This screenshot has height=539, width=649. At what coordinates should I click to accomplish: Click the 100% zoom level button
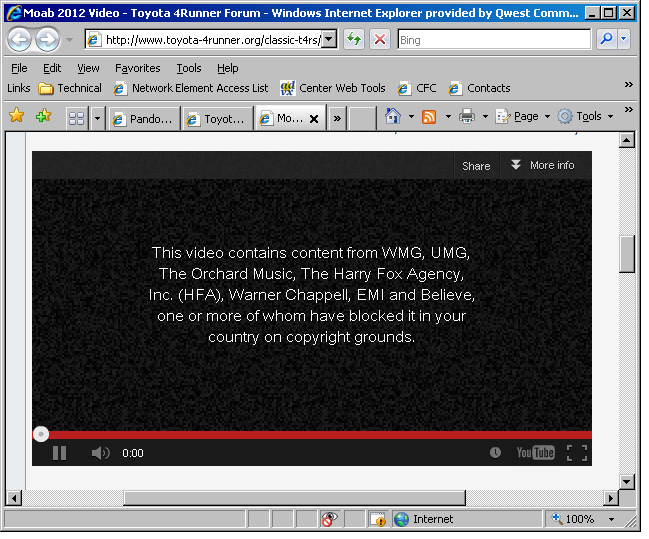(x=573, y=520)
